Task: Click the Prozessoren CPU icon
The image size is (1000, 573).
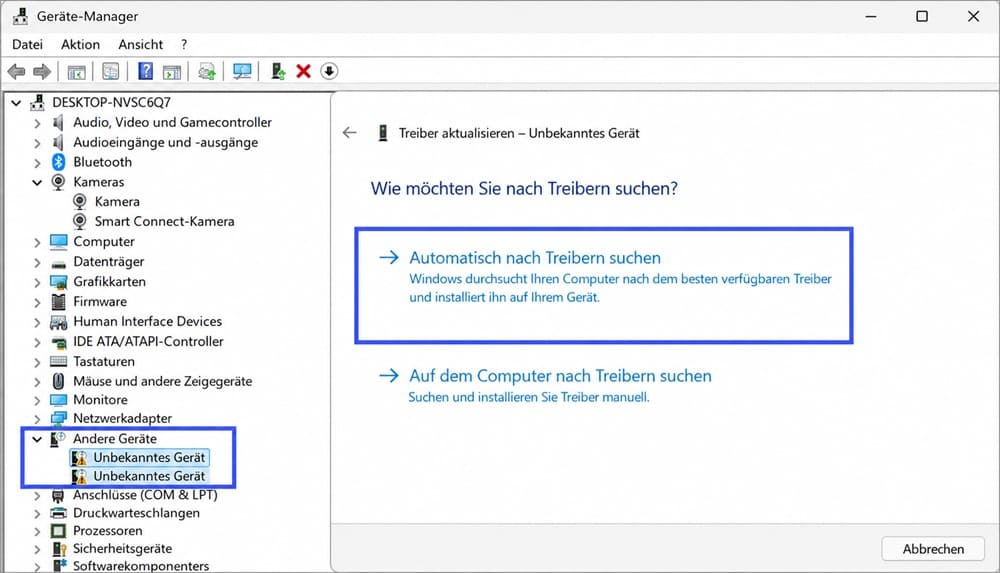Action: coord(59,531)
